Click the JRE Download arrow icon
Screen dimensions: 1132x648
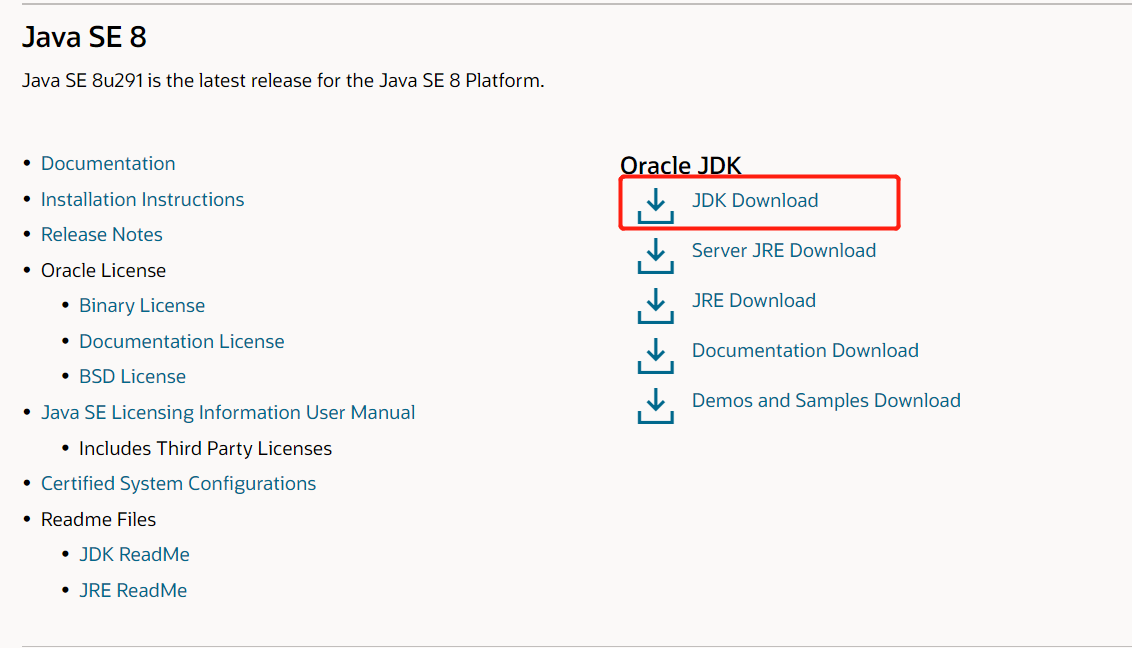point(655,305)
